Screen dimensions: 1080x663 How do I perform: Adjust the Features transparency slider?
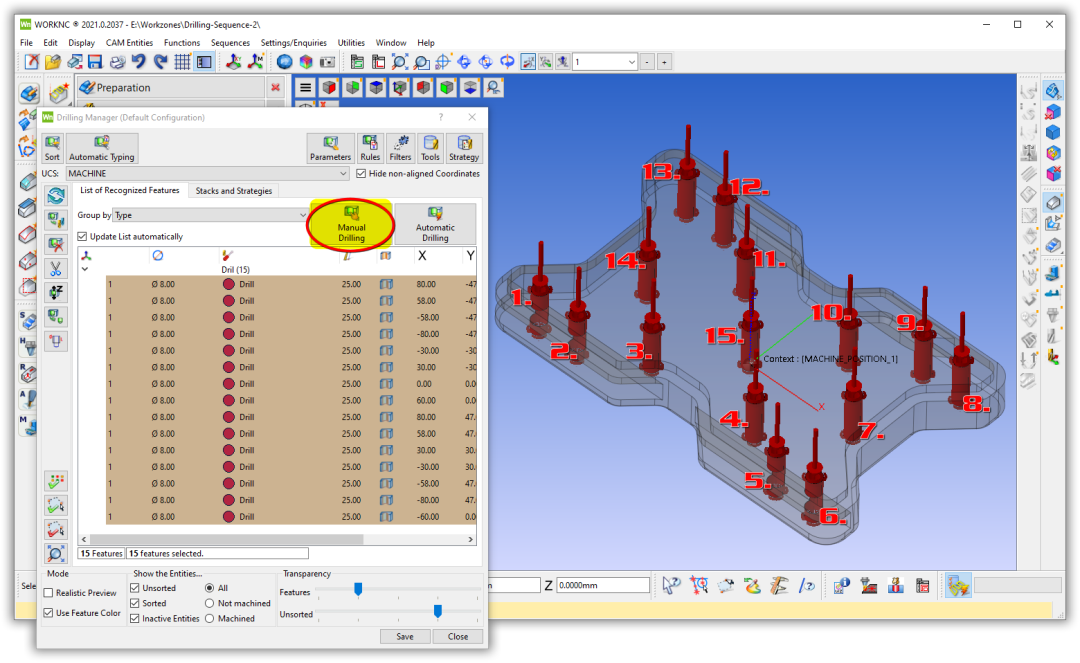tap(358, 589)
